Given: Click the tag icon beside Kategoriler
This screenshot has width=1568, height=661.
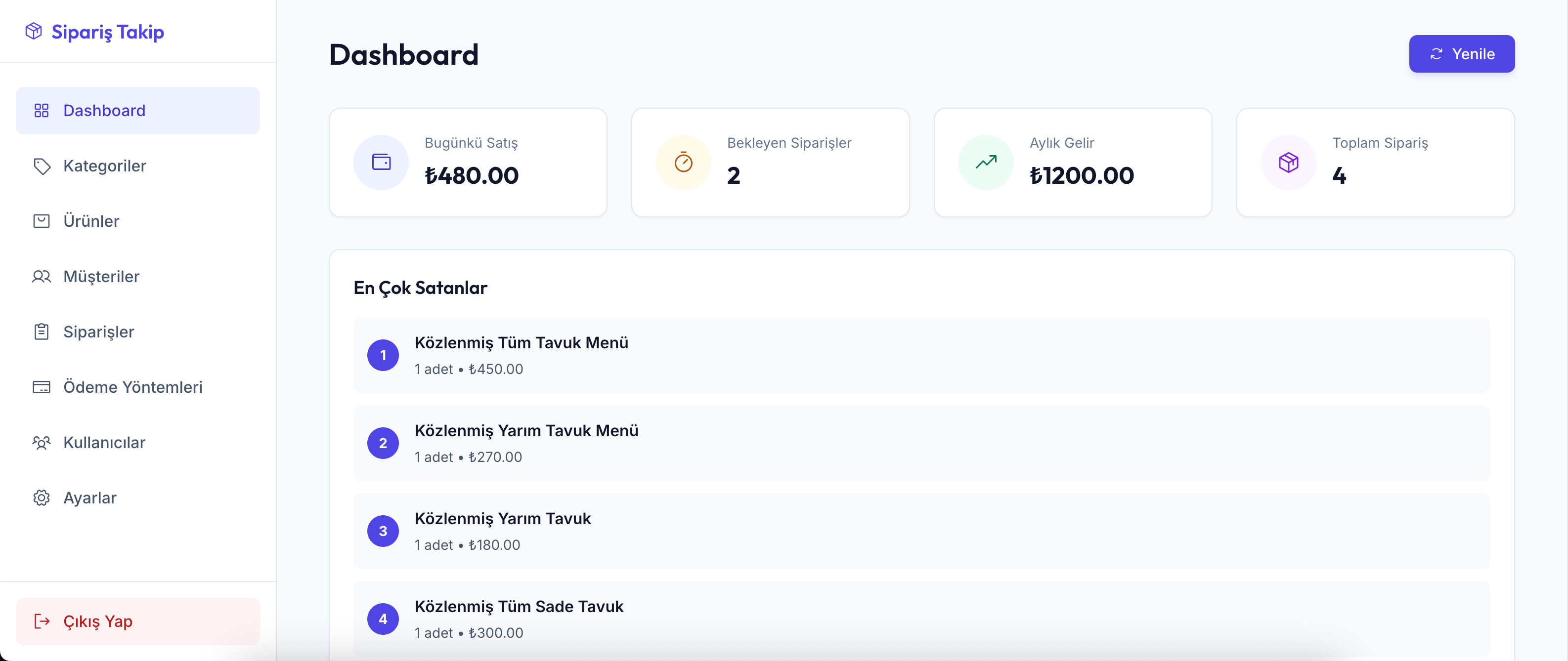Looking at the screenshot, I should coord(42,166).
